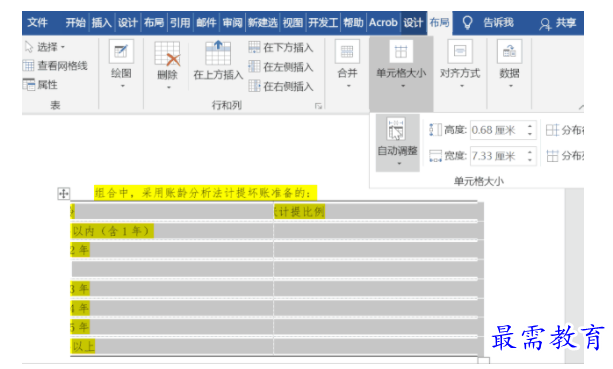Screen dimensions: 613x369
Task: Click the distribute columns icon beside 宽度
Action: (552, 156)
